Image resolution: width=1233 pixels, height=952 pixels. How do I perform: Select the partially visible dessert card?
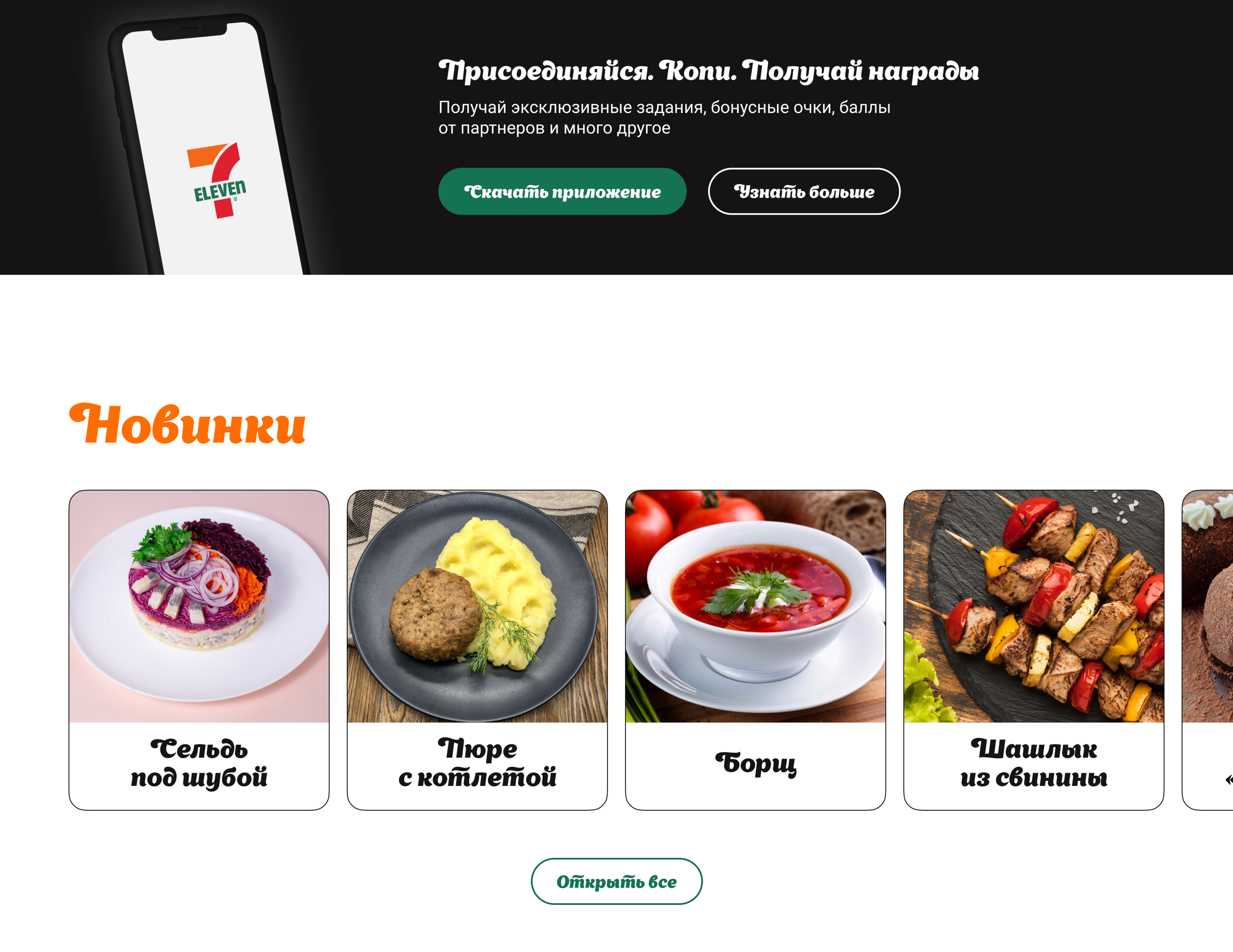(1208, 650)
